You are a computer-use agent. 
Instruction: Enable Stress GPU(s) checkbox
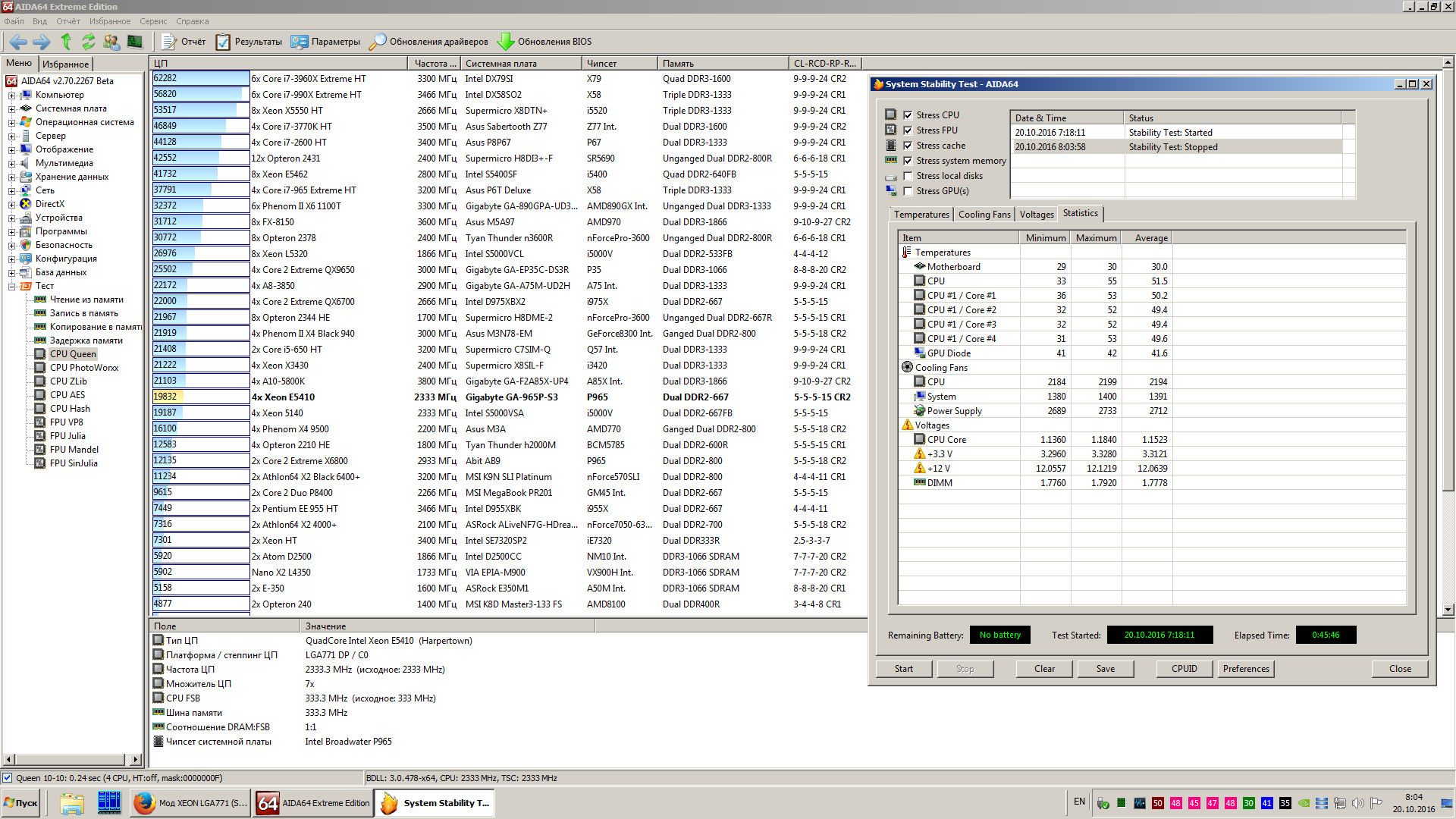pyautogui.click(x=908, y=191)
